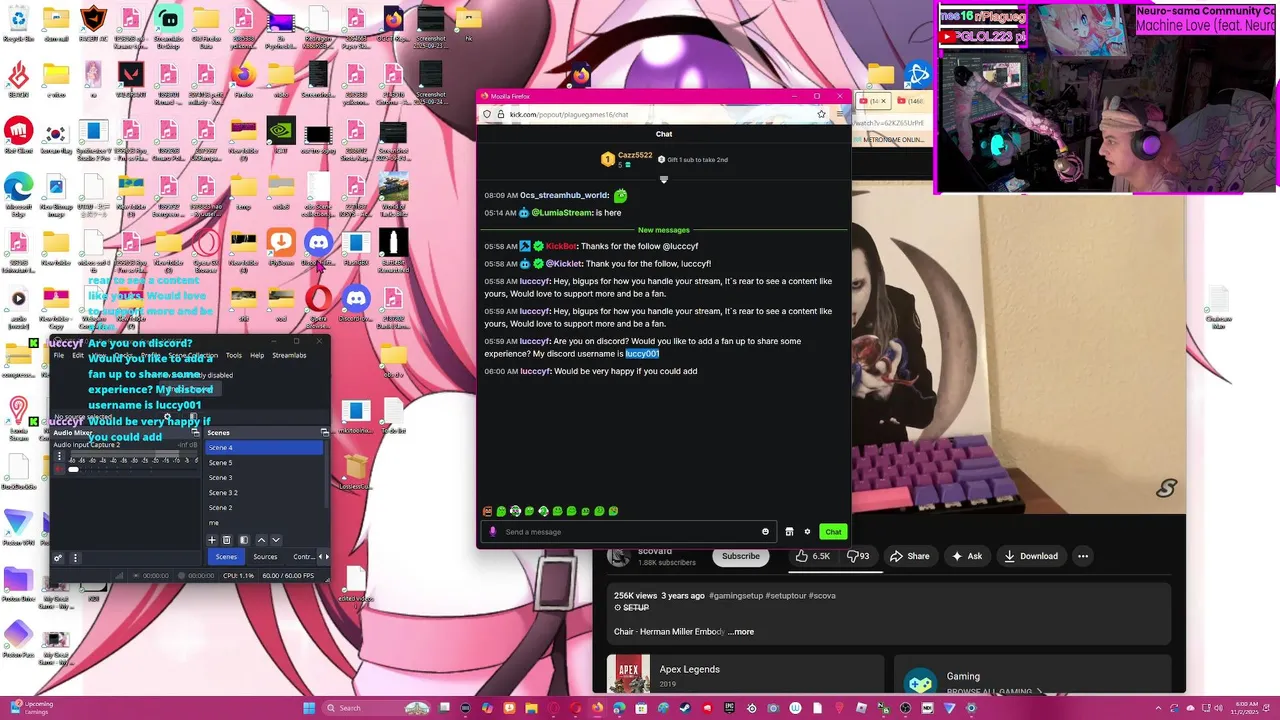Open Firefox from the taskbar

point(597,708)
